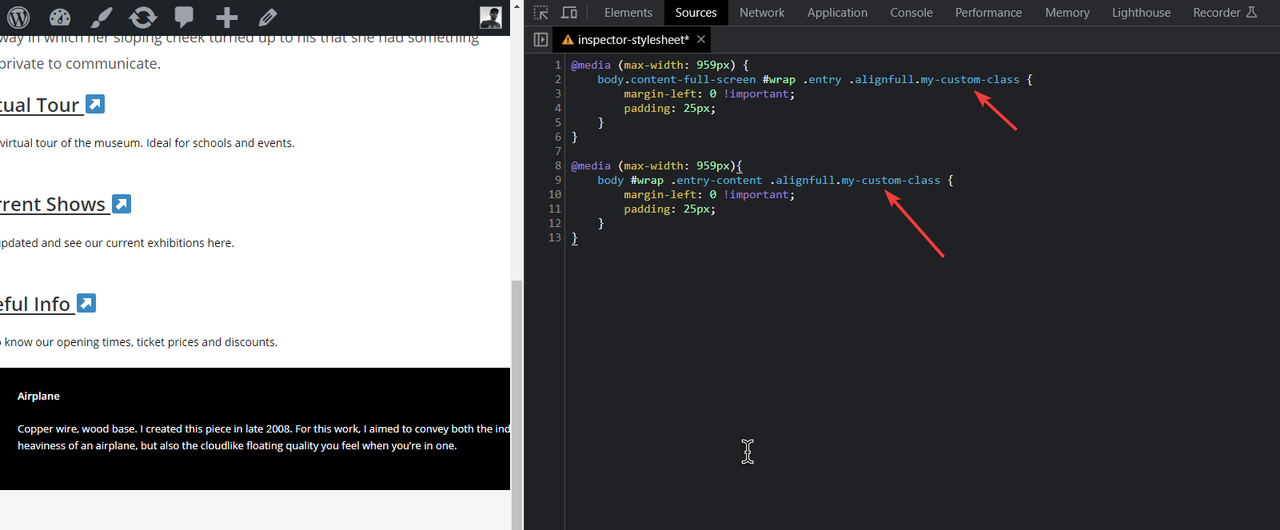Image resolution: width=1280 pixels, height=530 pixels.
Task: Open the Useful Info heading link
Action: (x=36, y=304)
